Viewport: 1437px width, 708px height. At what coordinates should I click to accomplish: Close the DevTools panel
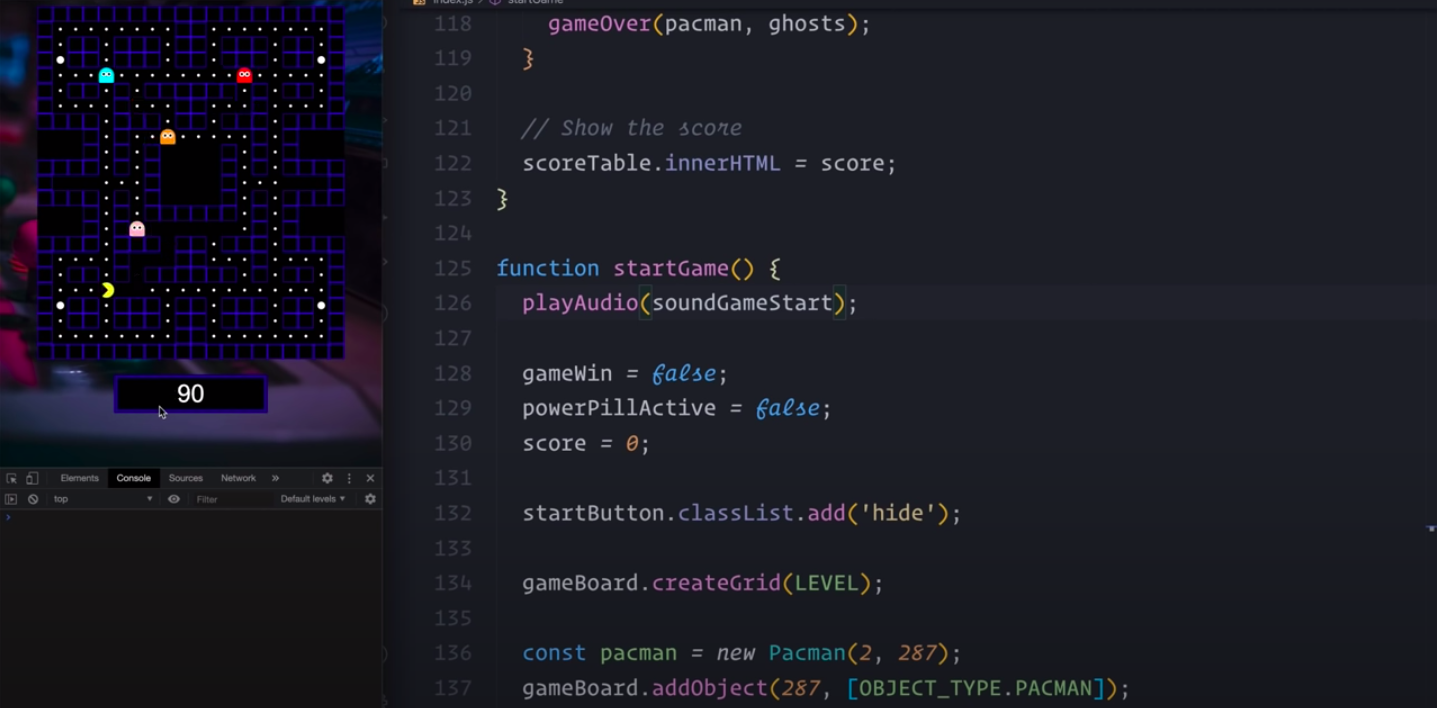tap(370, 479)
